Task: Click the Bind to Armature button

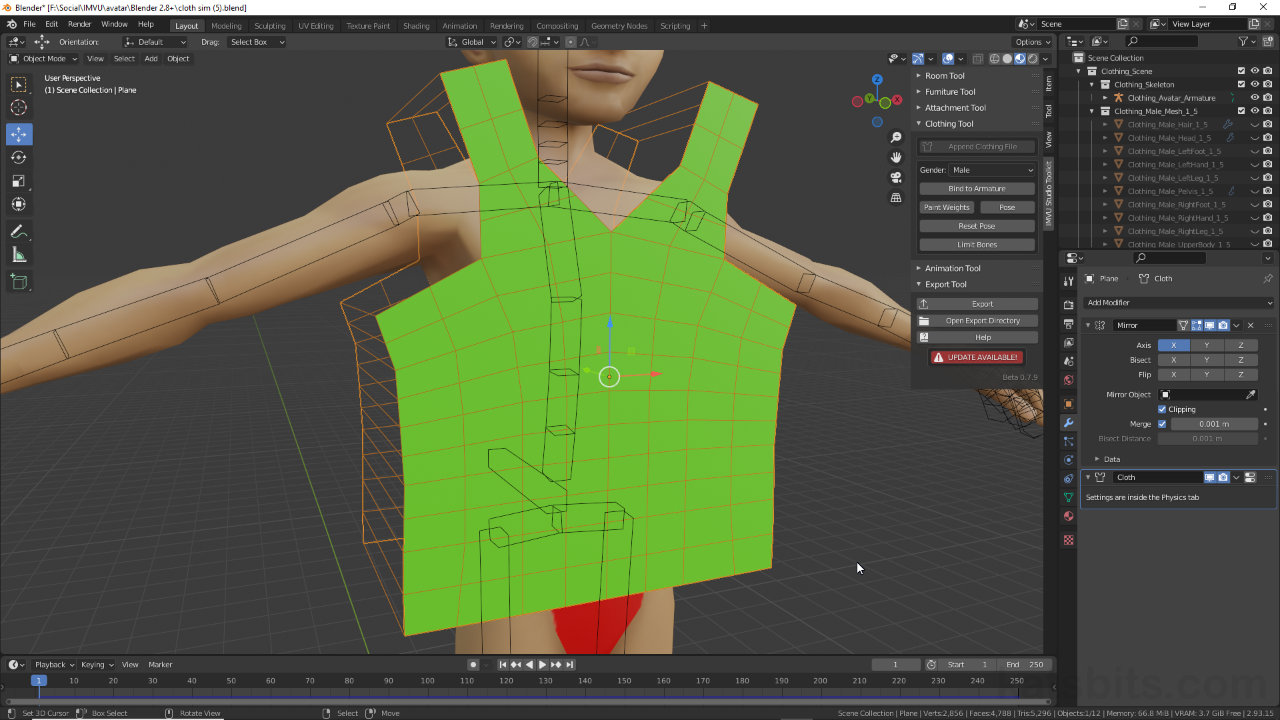Action: coord(977,188)
